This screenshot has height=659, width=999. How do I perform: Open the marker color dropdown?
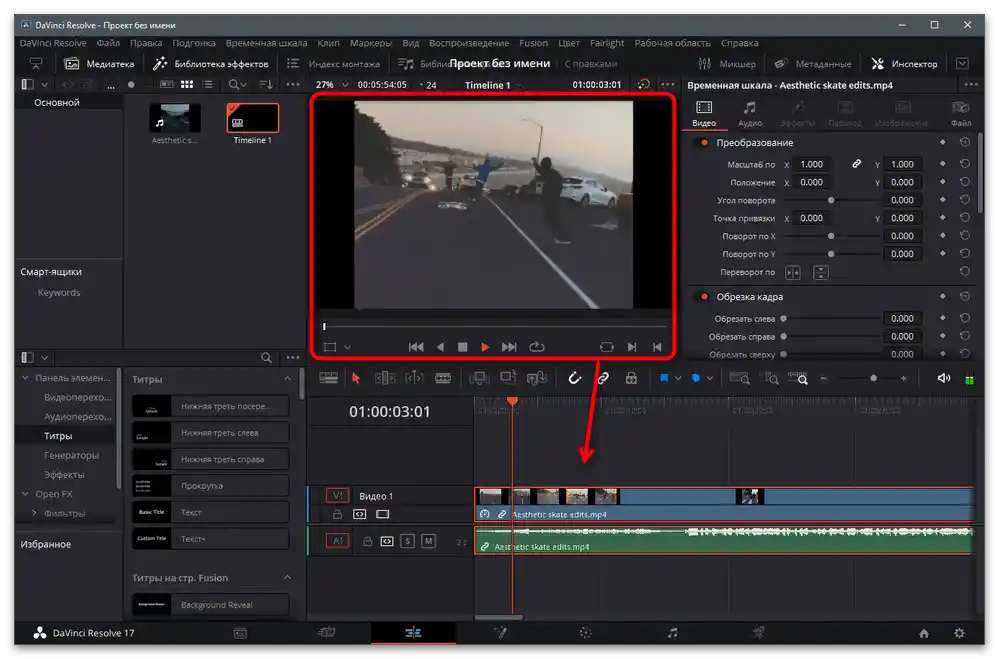[x=710, y=379]
